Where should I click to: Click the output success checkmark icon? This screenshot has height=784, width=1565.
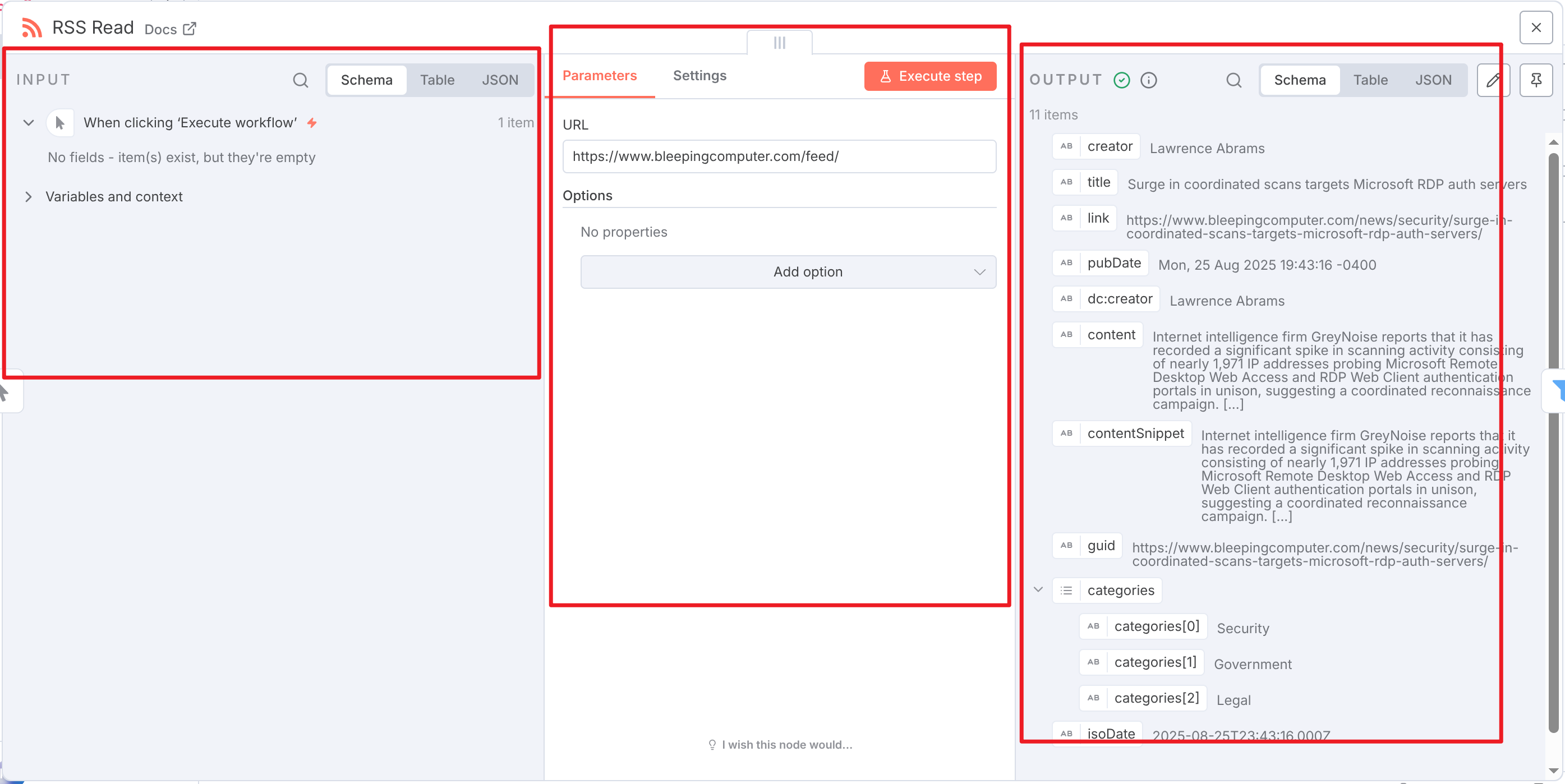point(1121,80)
